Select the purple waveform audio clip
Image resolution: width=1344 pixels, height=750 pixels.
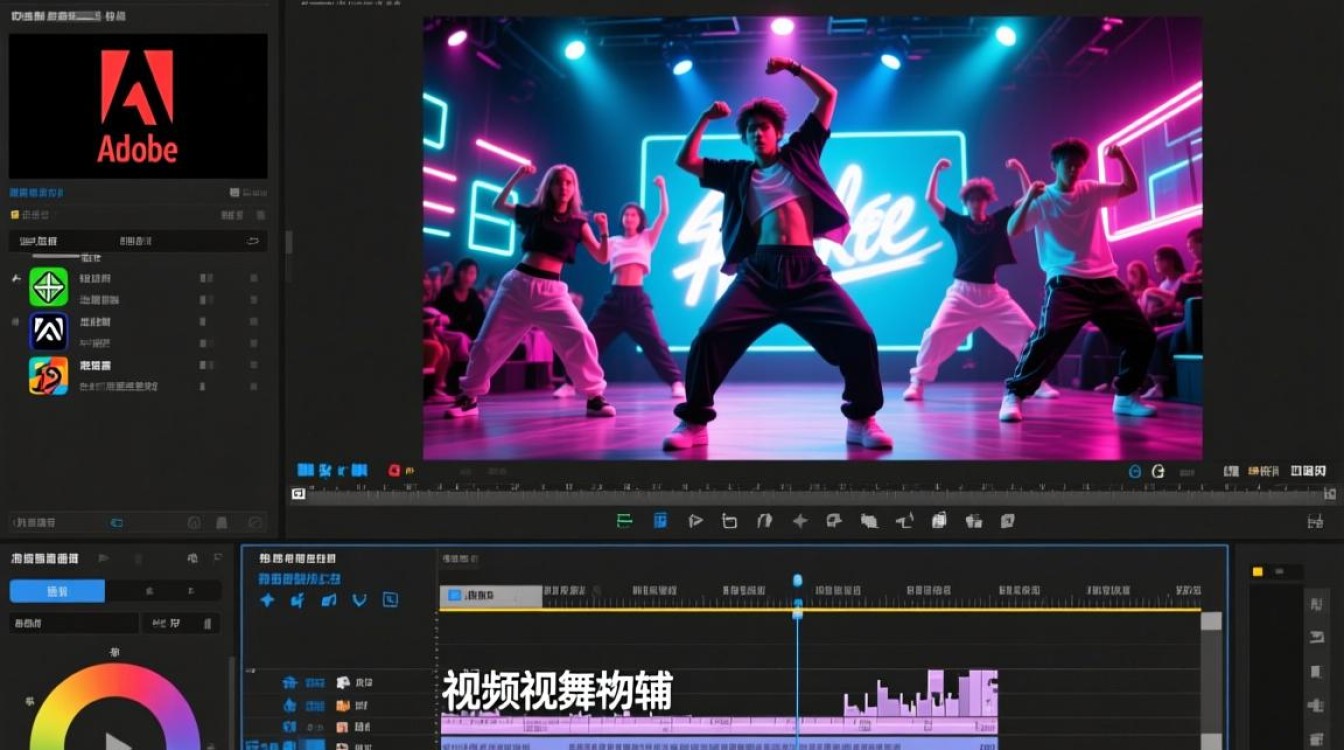(x=920, y=693)
